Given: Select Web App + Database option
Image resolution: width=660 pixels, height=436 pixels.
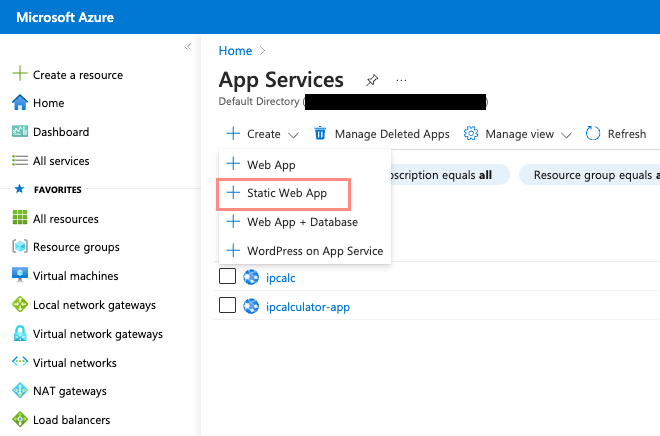Looking at the screenshot, I should 302,222.
